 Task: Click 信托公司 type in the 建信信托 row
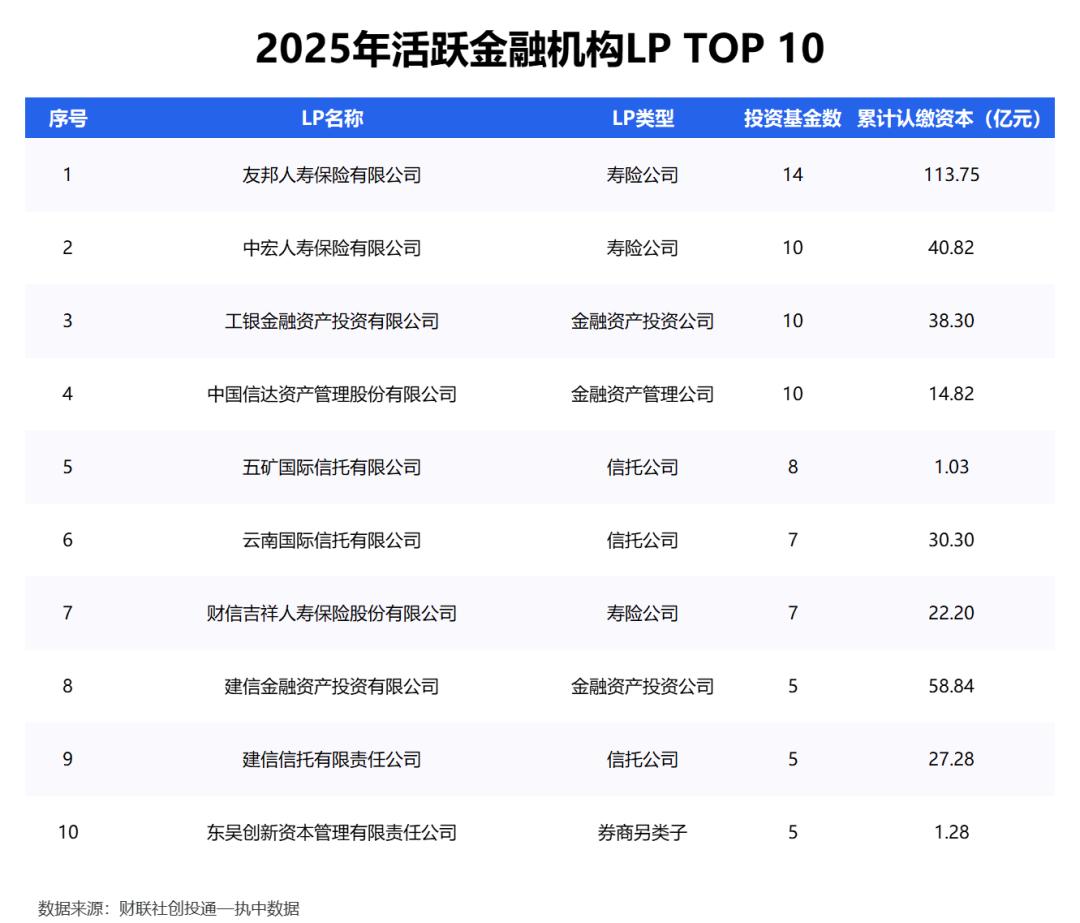643,759
